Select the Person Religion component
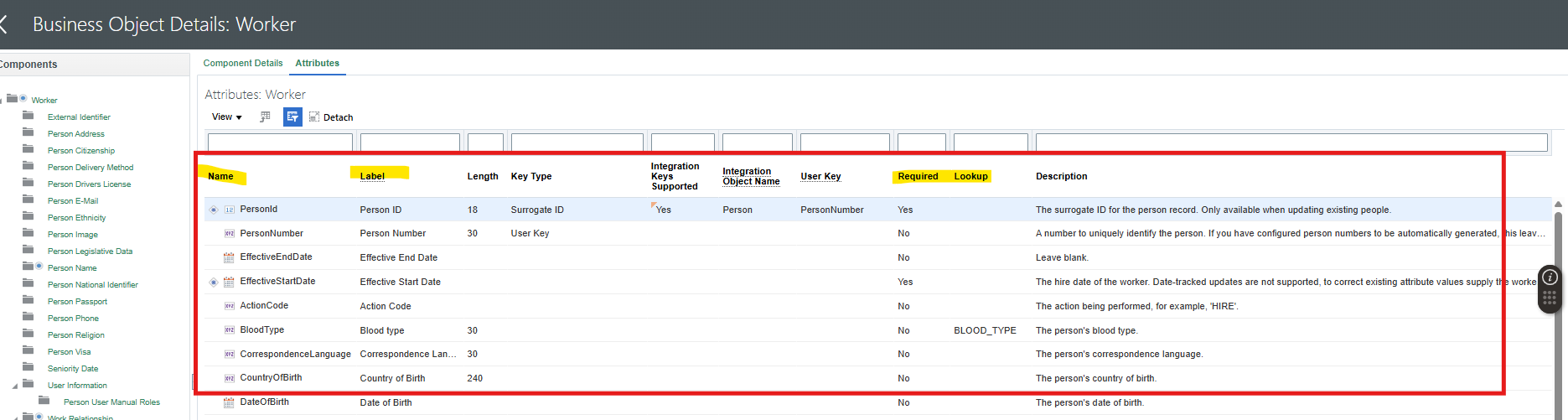The width and height of the screenshot is (1568, 420). [76, 335]
